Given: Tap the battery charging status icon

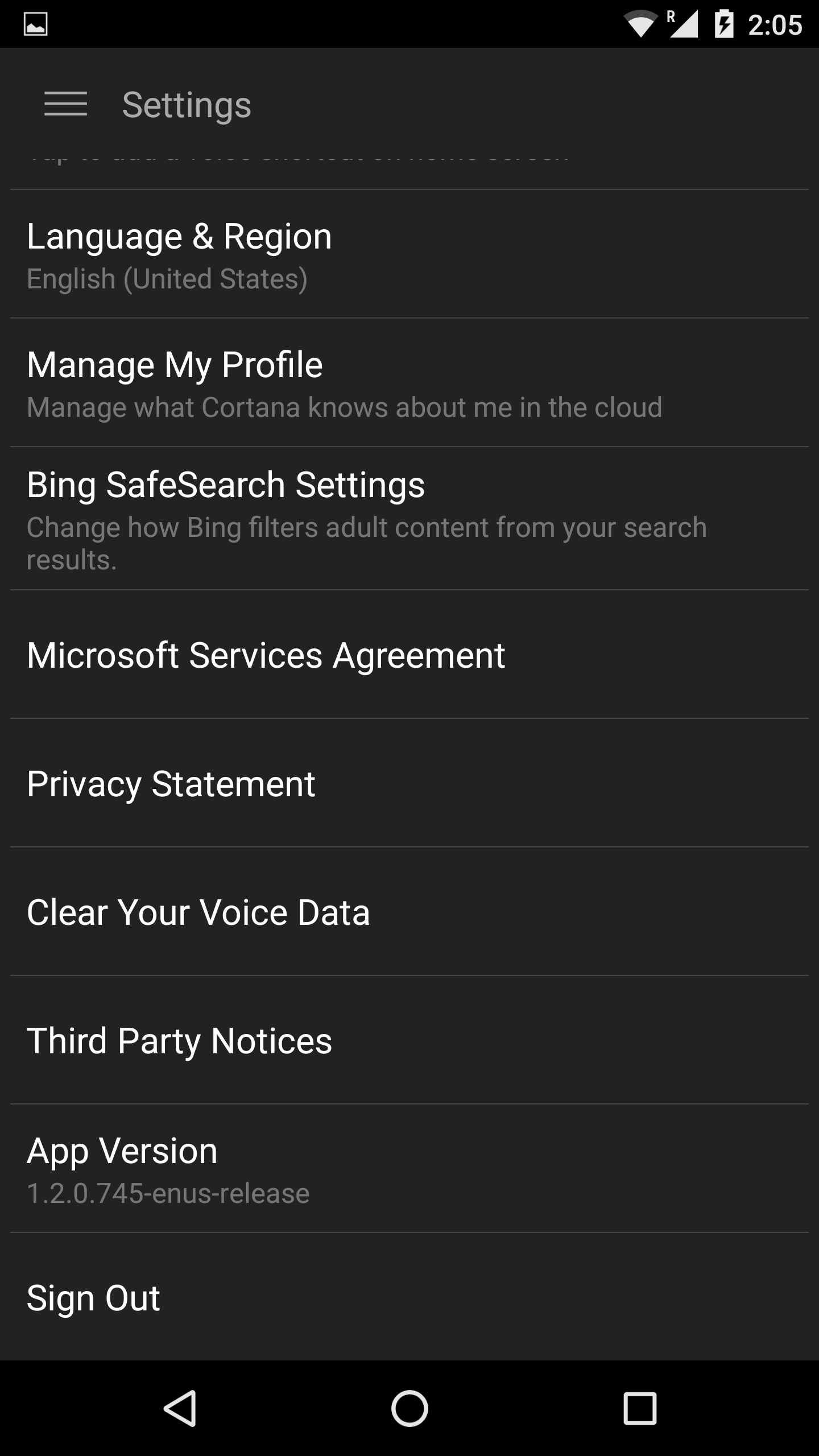Looking at the screenshot, I should (x=723, y=24).
